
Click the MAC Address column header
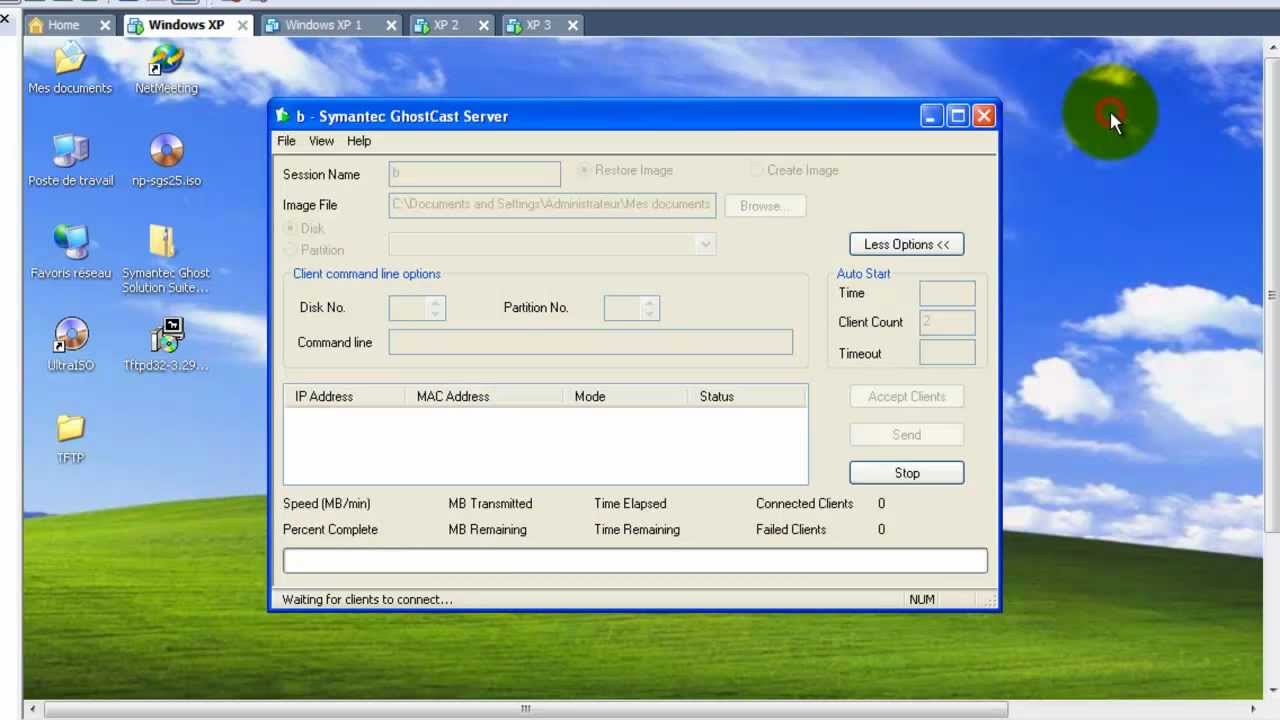(484, 397)
